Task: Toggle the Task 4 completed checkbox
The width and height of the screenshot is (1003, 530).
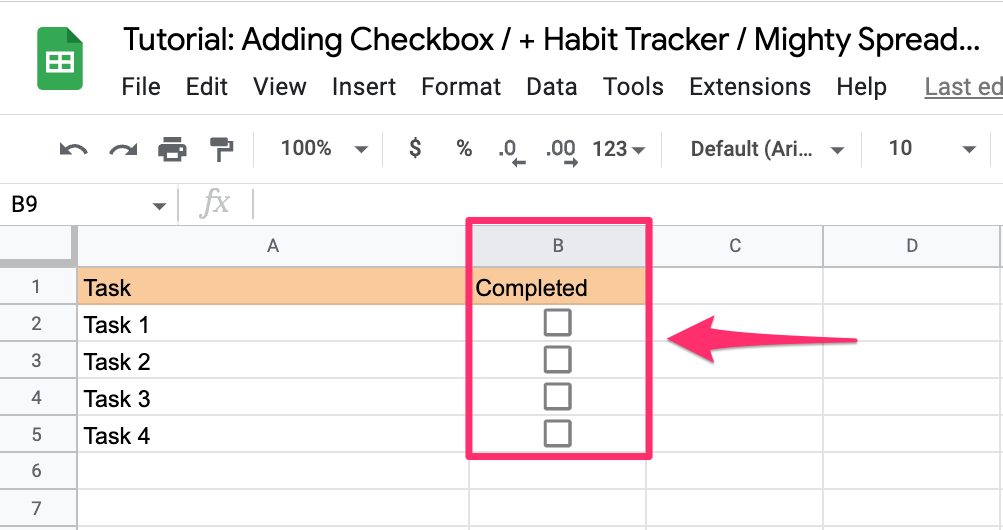Action: [557, 433]
